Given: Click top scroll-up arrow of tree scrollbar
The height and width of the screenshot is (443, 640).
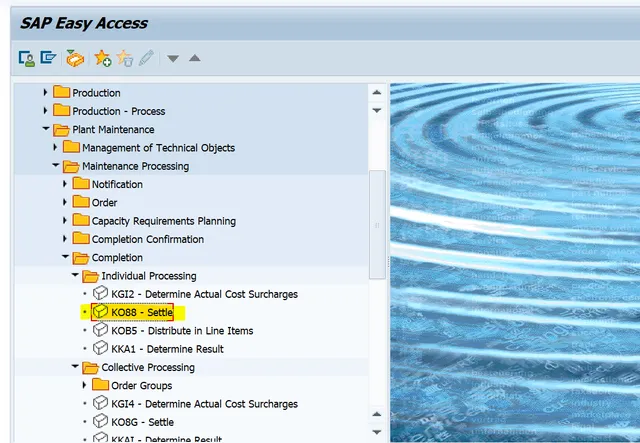Looking at the screenshot, I should [377, 92].
